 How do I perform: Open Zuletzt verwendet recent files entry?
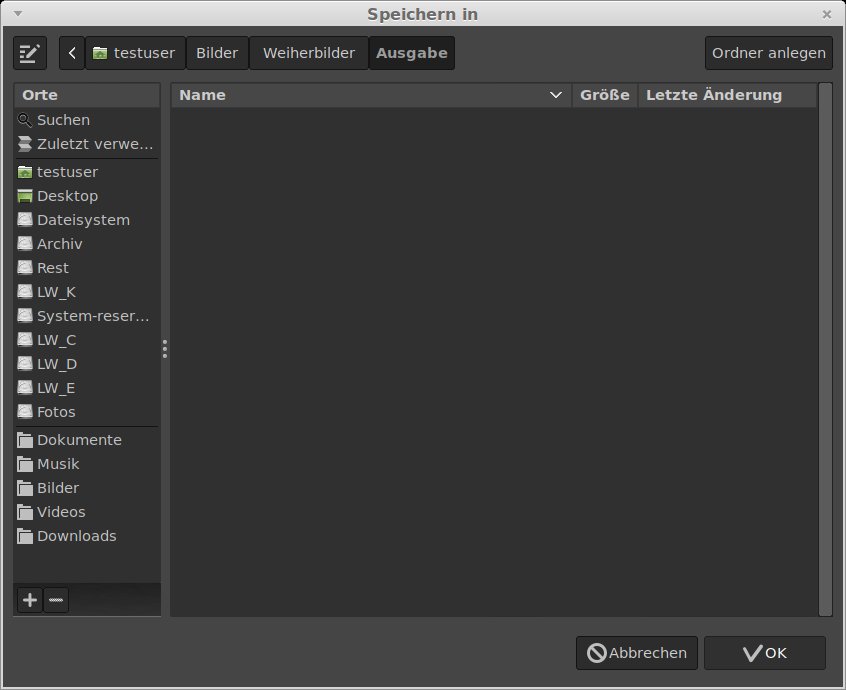(x=87, y=144)
